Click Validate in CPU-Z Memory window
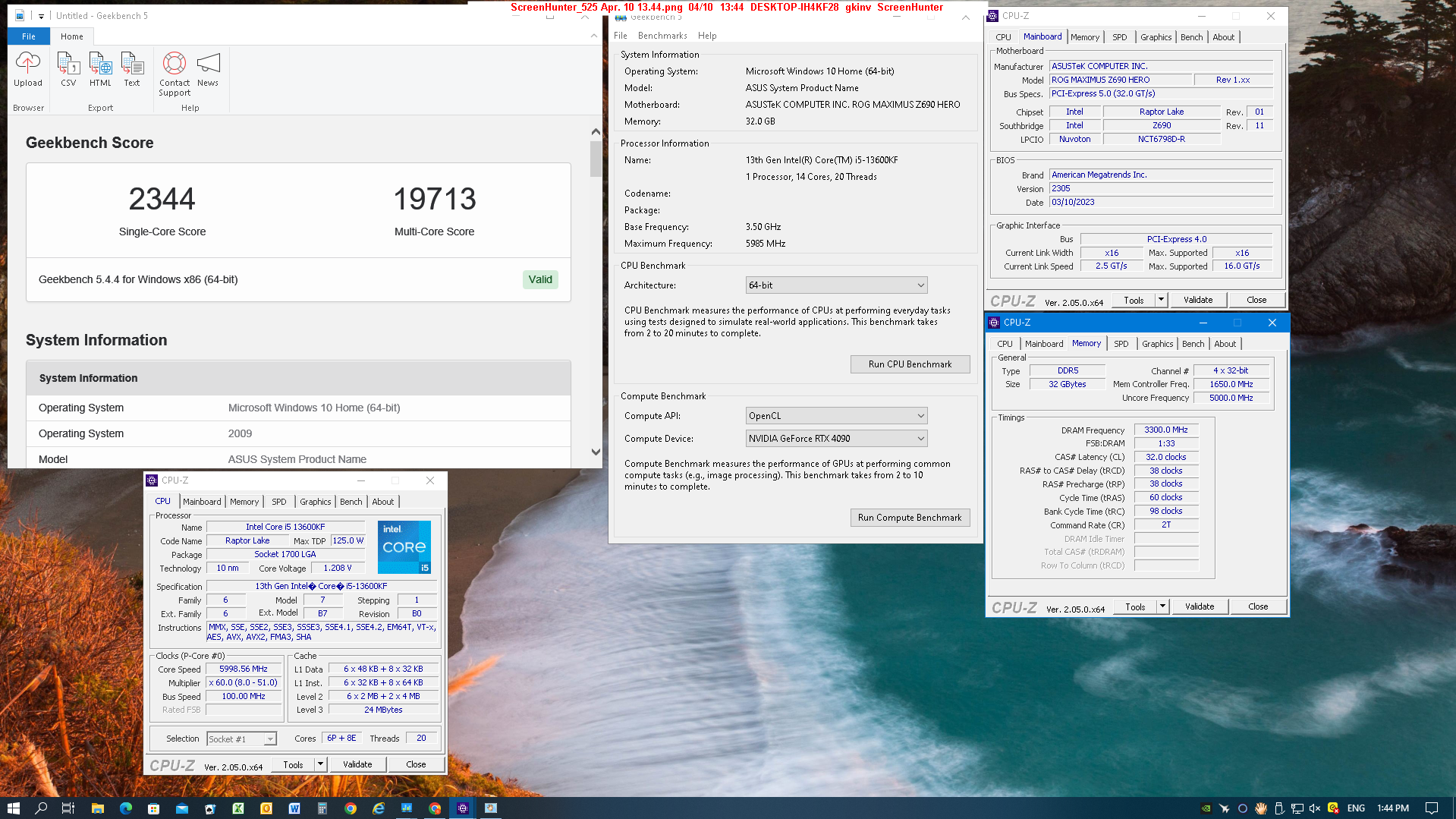The height and width of the screenshot is (819, 1456). [1200, 606]
